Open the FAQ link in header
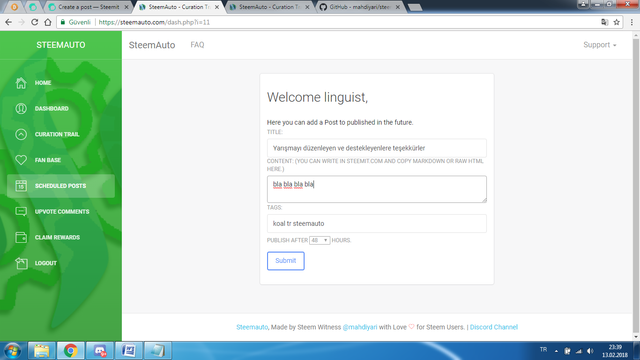Screen dimensions: 640x360 (197, 45)
